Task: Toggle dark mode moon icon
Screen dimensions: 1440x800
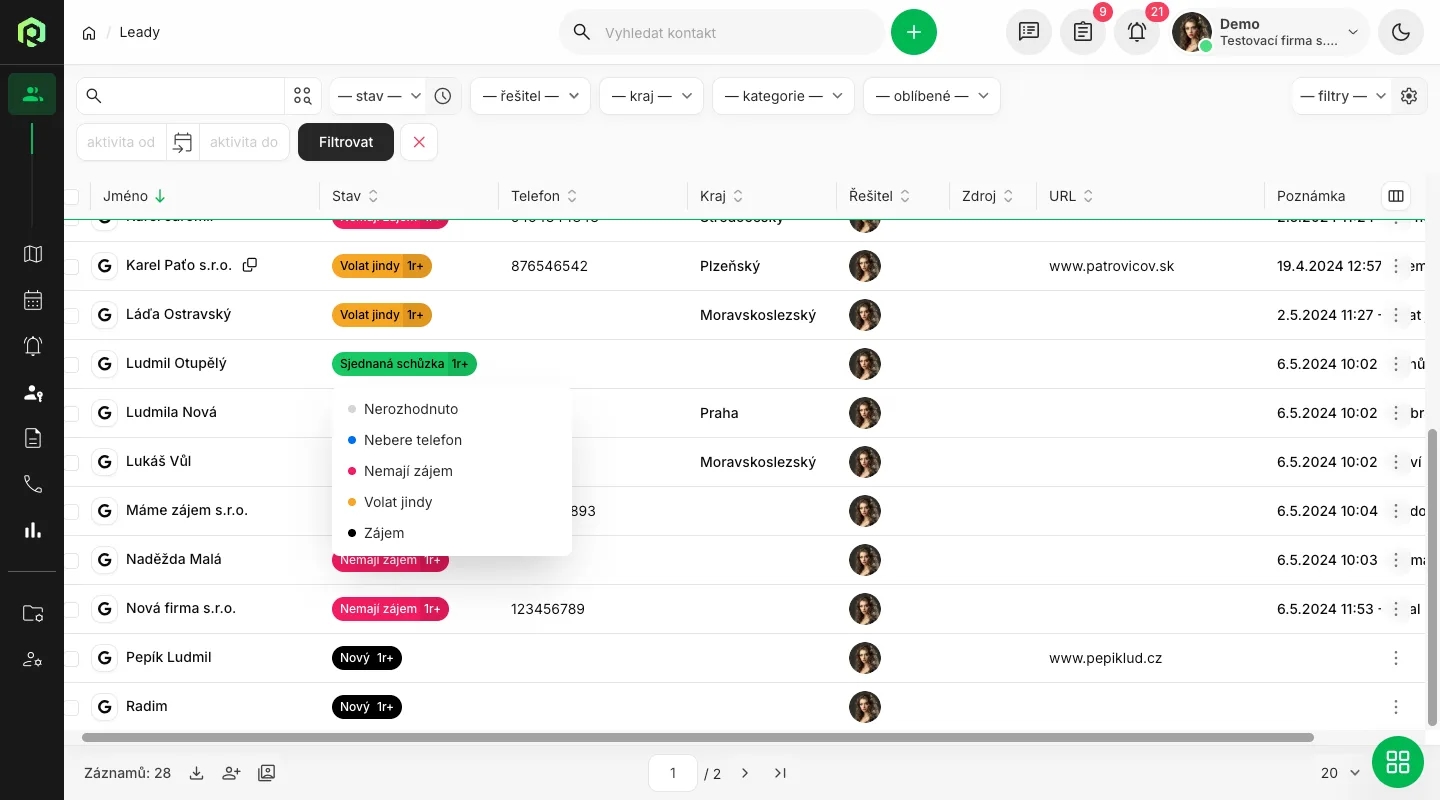Action: click(1400, 32)
